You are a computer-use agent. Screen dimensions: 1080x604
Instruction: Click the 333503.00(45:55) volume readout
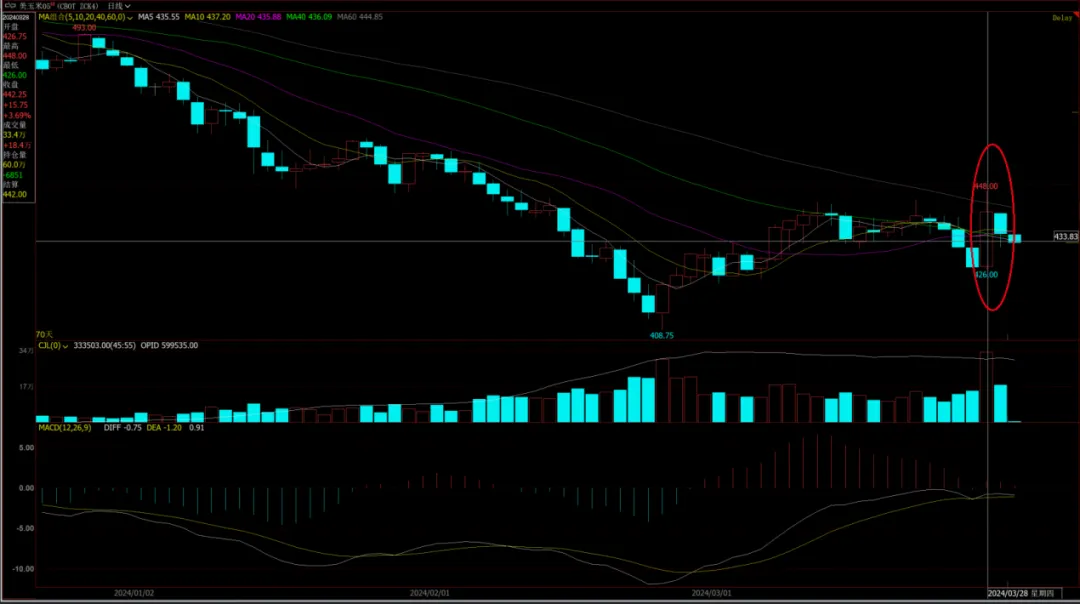(x=104, y=345)
